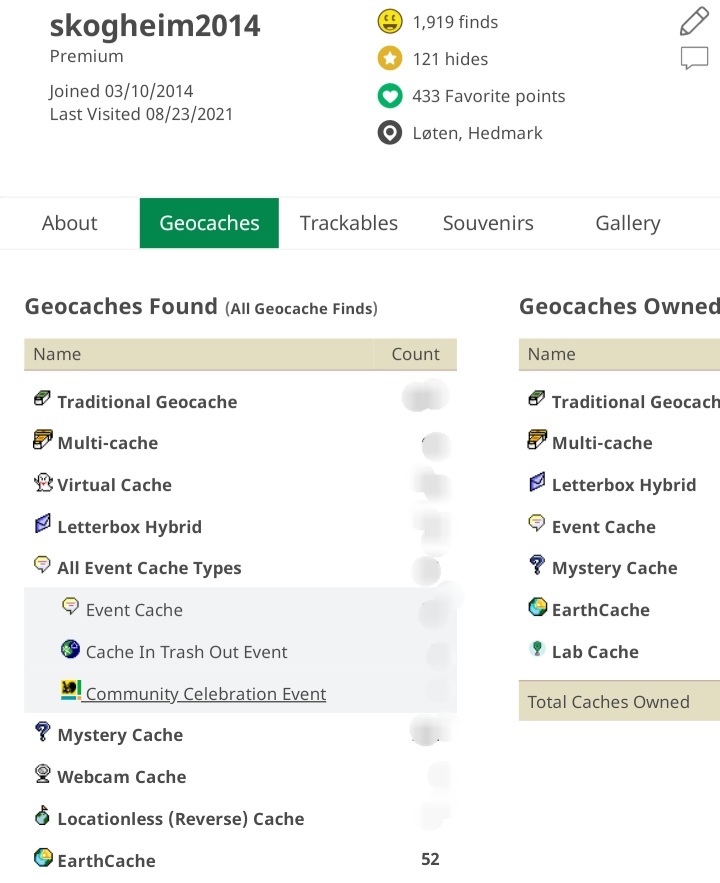Click the Multi-cache icon in Owned list
The image size is (720, 883).
536,439
